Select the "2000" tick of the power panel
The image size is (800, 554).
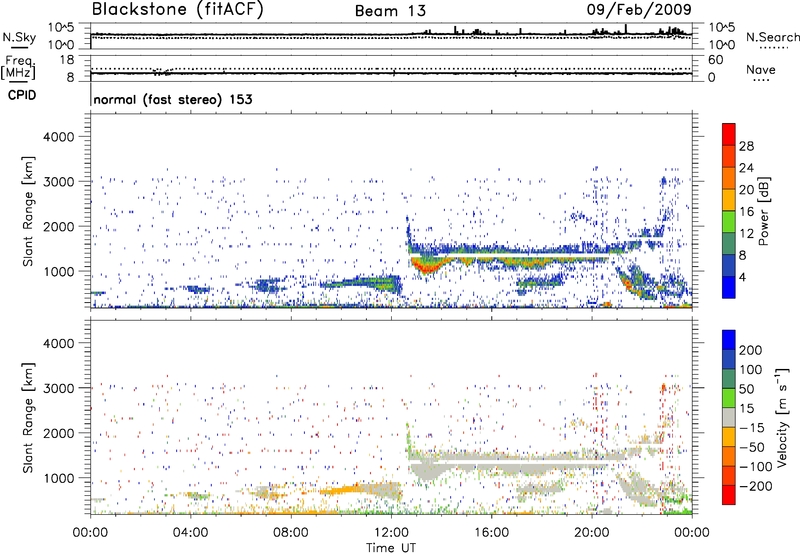click(59, 226)
